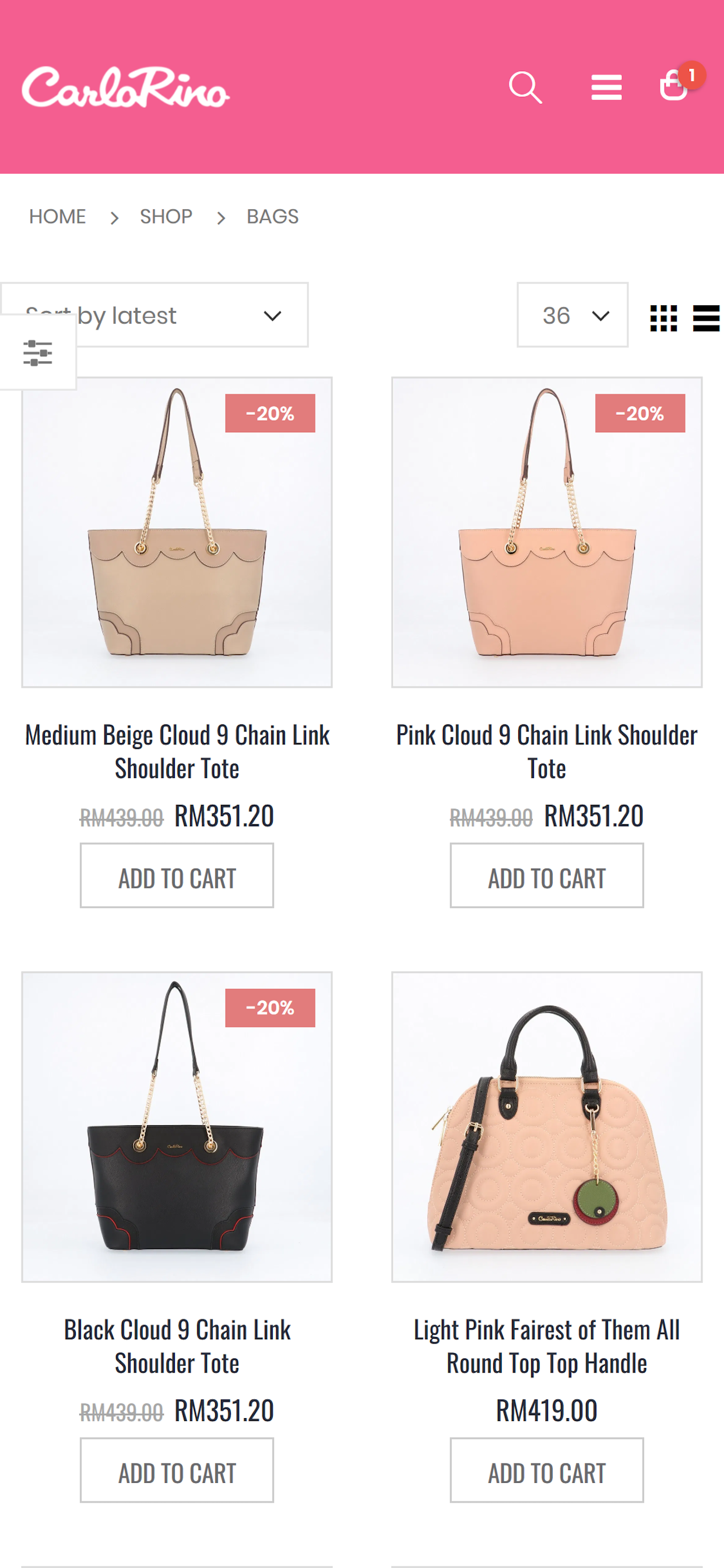Image resolution: width=724 pixels, height=1568 pixels.
Task: Open the 36 items per page dropdown
Action: [x=572, y=314]
